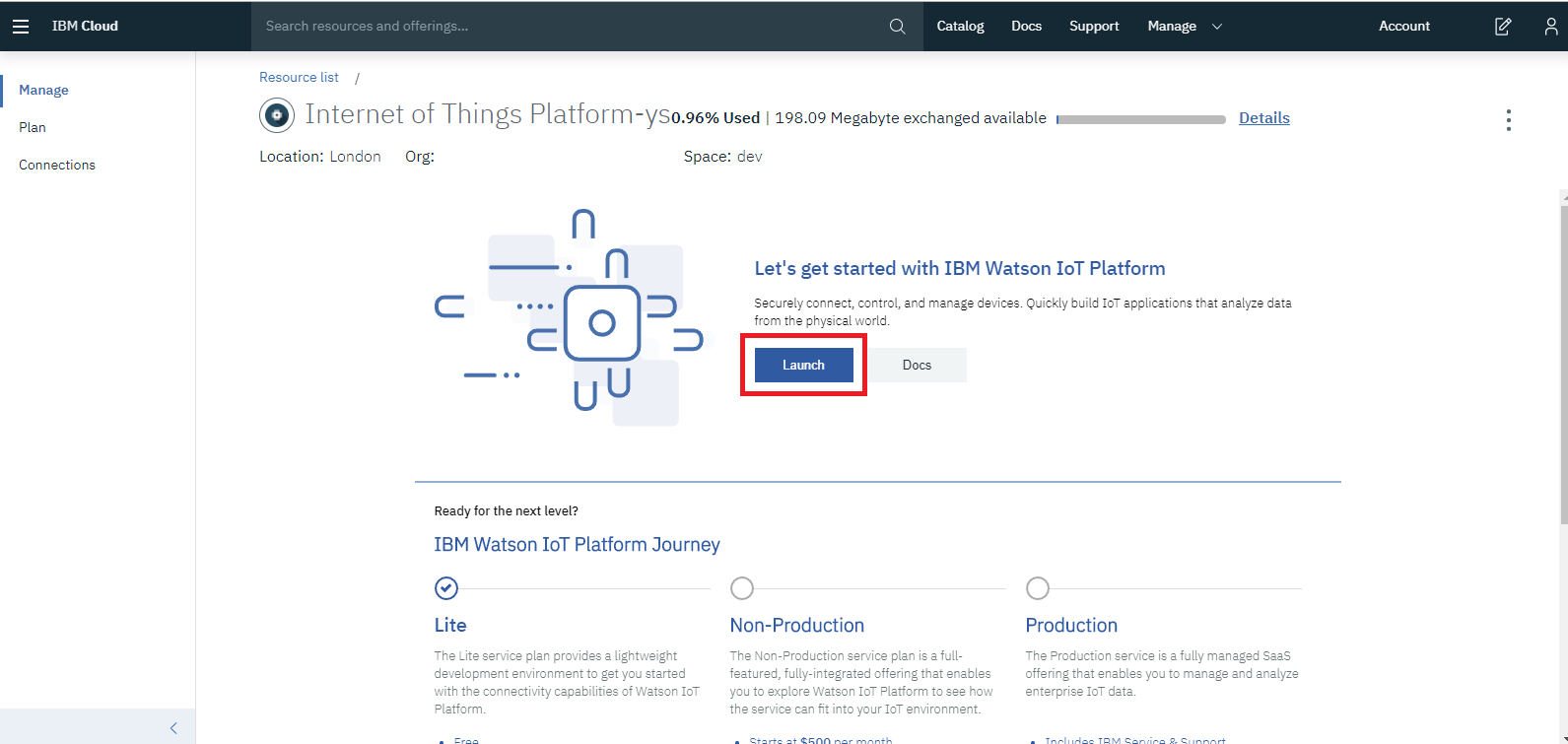Viewport: 1568px width, 744px height.
Task: Click 'Ready for the next level?' text
Action: pos(506,510)
